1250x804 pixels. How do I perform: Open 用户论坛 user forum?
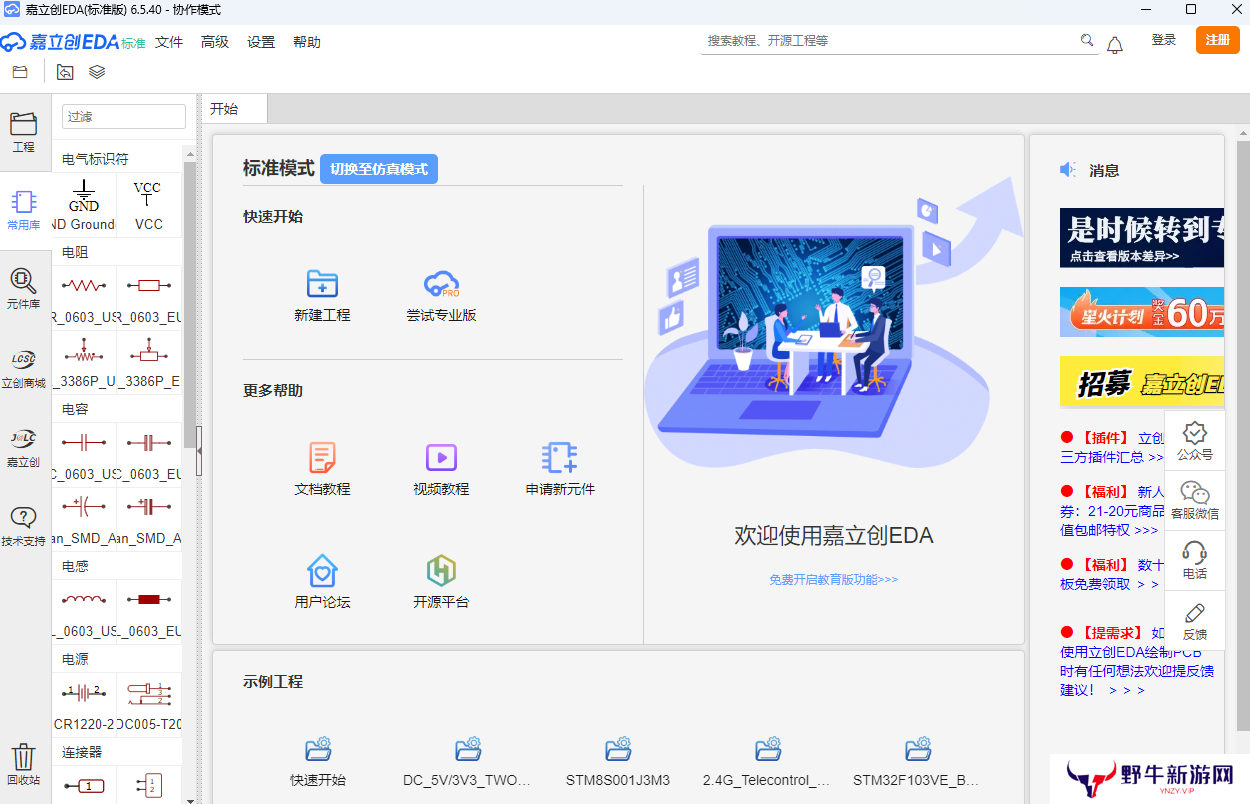[322, 582]
